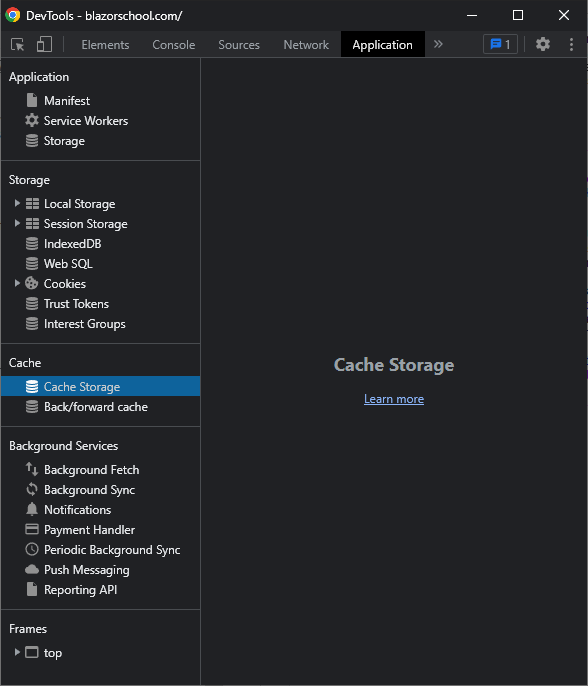Follow the Learn more link

pyautogui.click(x=394, y=399)
